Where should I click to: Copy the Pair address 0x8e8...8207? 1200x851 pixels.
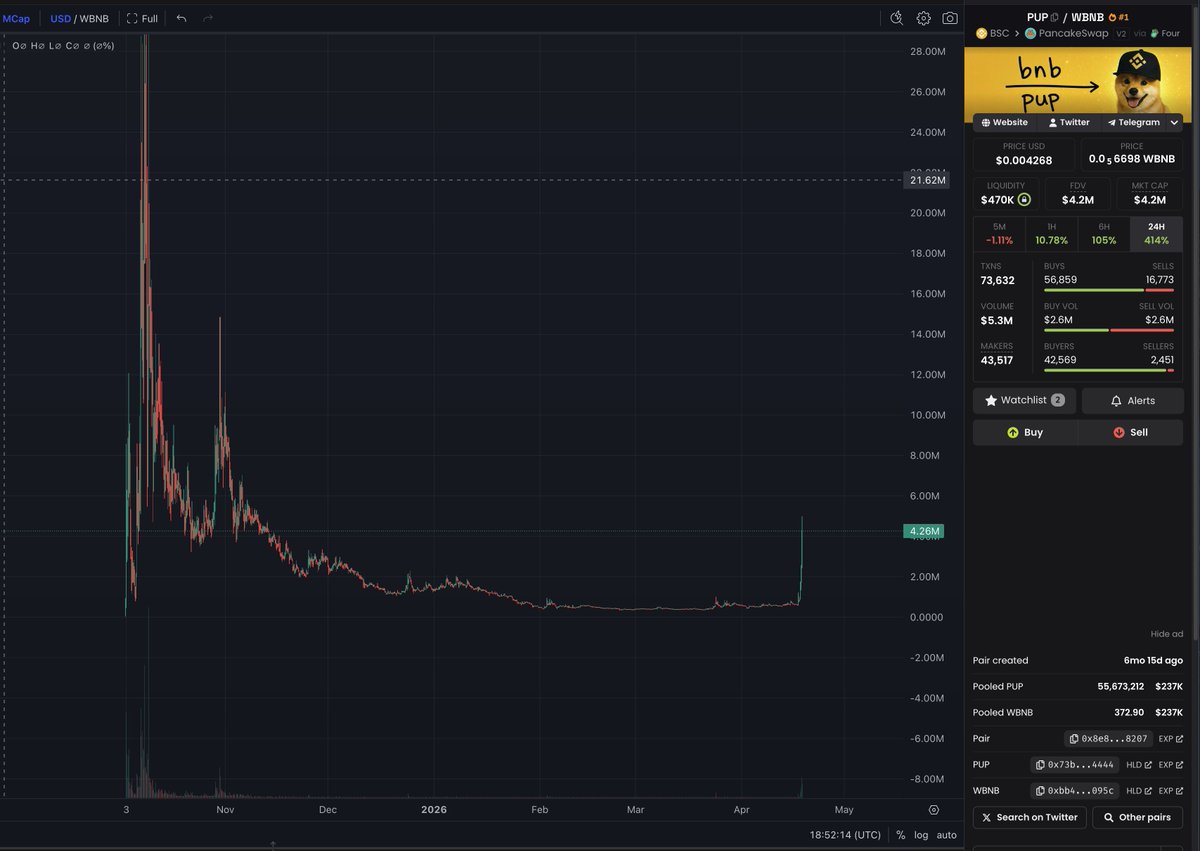(x=1108, y=738)
